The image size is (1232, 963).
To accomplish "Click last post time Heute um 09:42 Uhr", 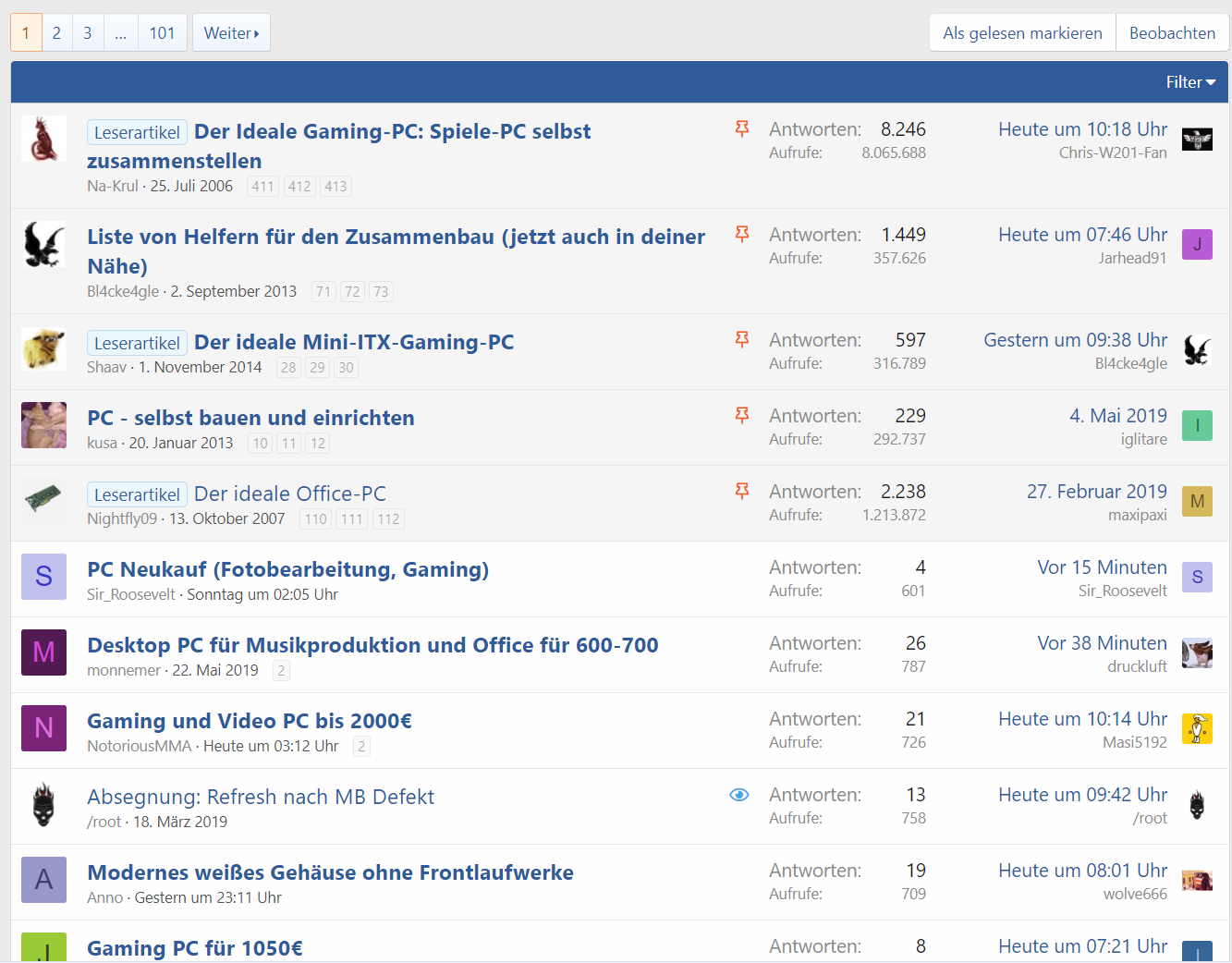I will pos(1082,795).
